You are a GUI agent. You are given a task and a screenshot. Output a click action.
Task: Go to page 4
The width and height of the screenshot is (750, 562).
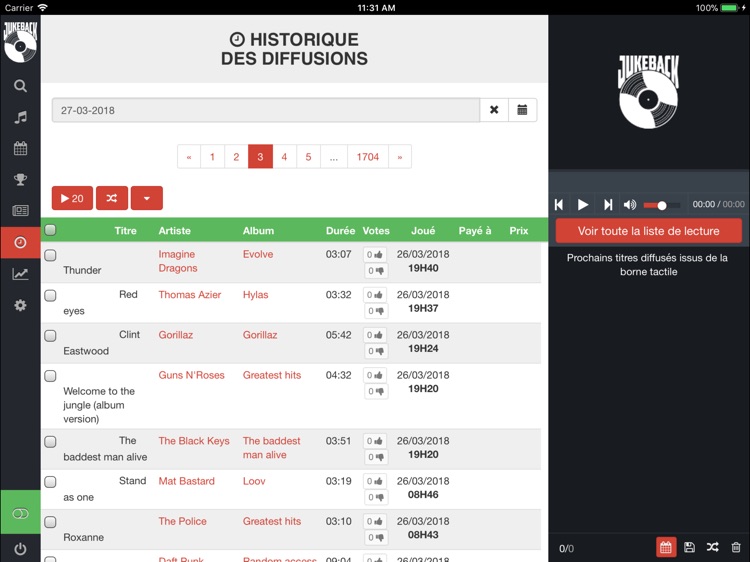click(x=284, y=156)
